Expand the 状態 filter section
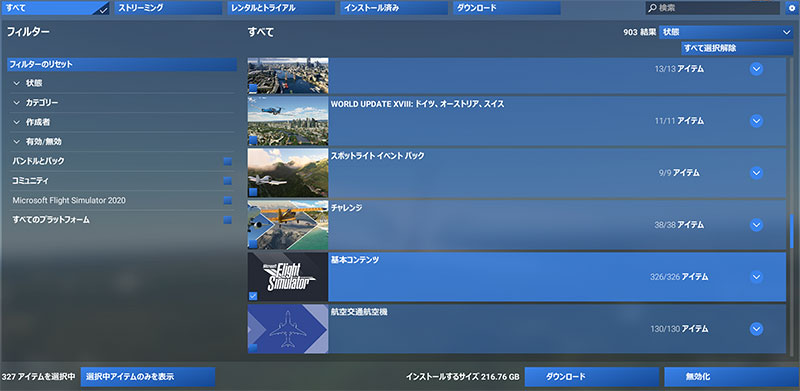This screenshot has height=391, width=800. coord(122,83)
